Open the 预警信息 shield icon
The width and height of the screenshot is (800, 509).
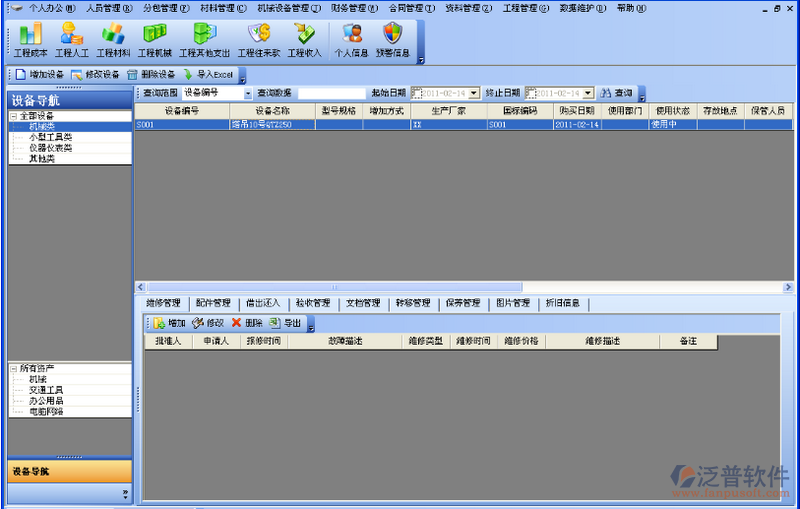(393, 40)
